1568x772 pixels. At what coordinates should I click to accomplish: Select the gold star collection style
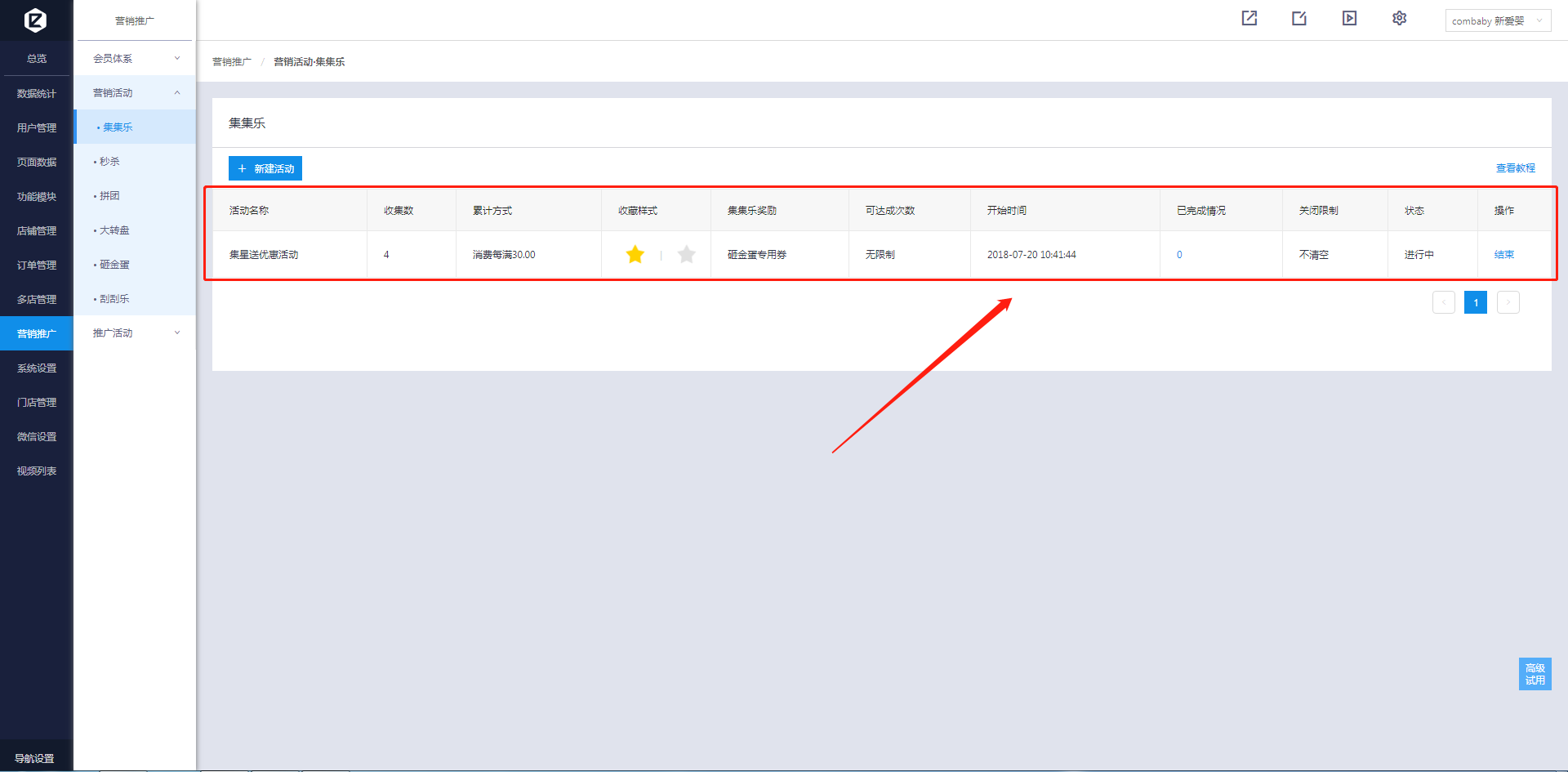pyautogui.click(x=635, y=255)
